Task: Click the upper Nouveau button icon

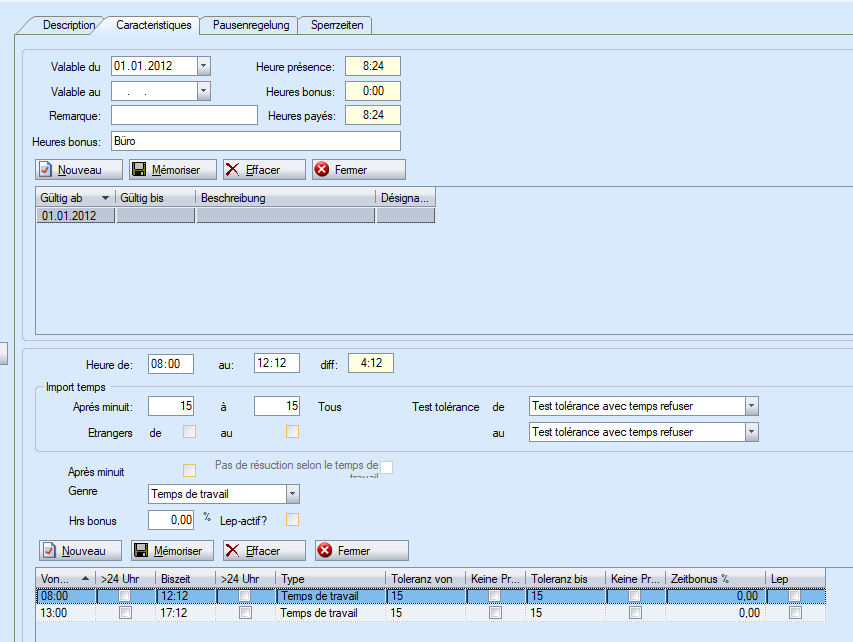Action: [x=46, y=170]
